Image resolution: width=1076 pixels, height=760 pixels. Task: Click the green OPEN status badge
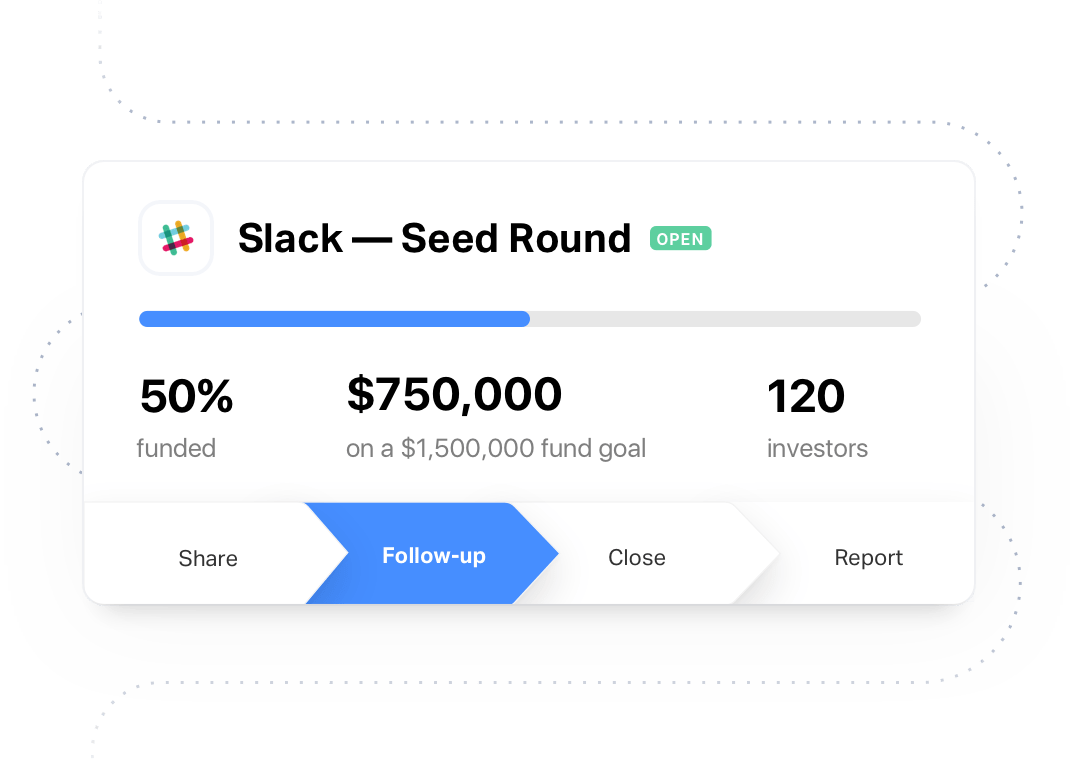point(681,239)
